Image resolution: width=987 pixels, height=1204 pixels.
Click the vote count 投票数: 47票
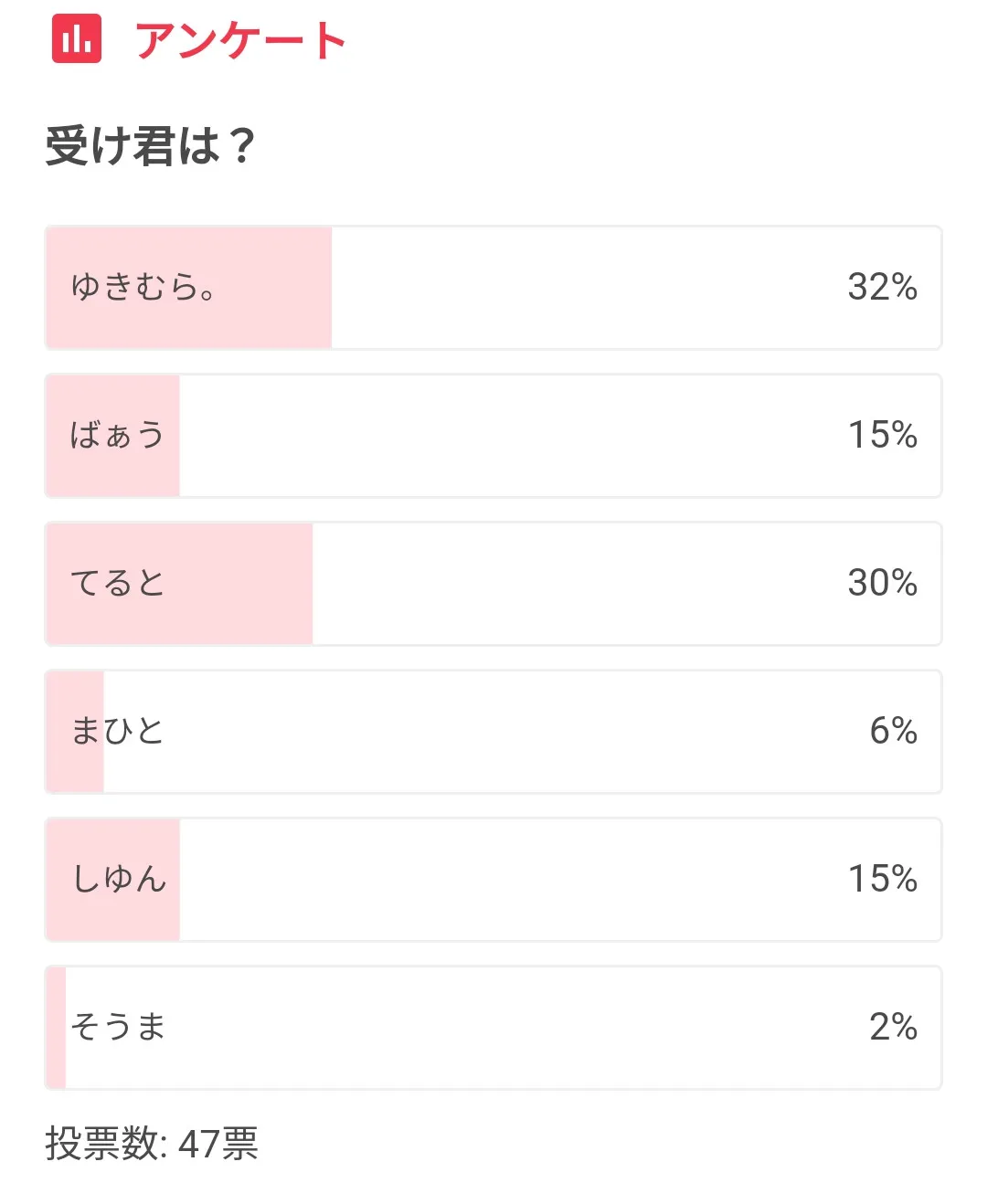click(x=152, y=1144)
